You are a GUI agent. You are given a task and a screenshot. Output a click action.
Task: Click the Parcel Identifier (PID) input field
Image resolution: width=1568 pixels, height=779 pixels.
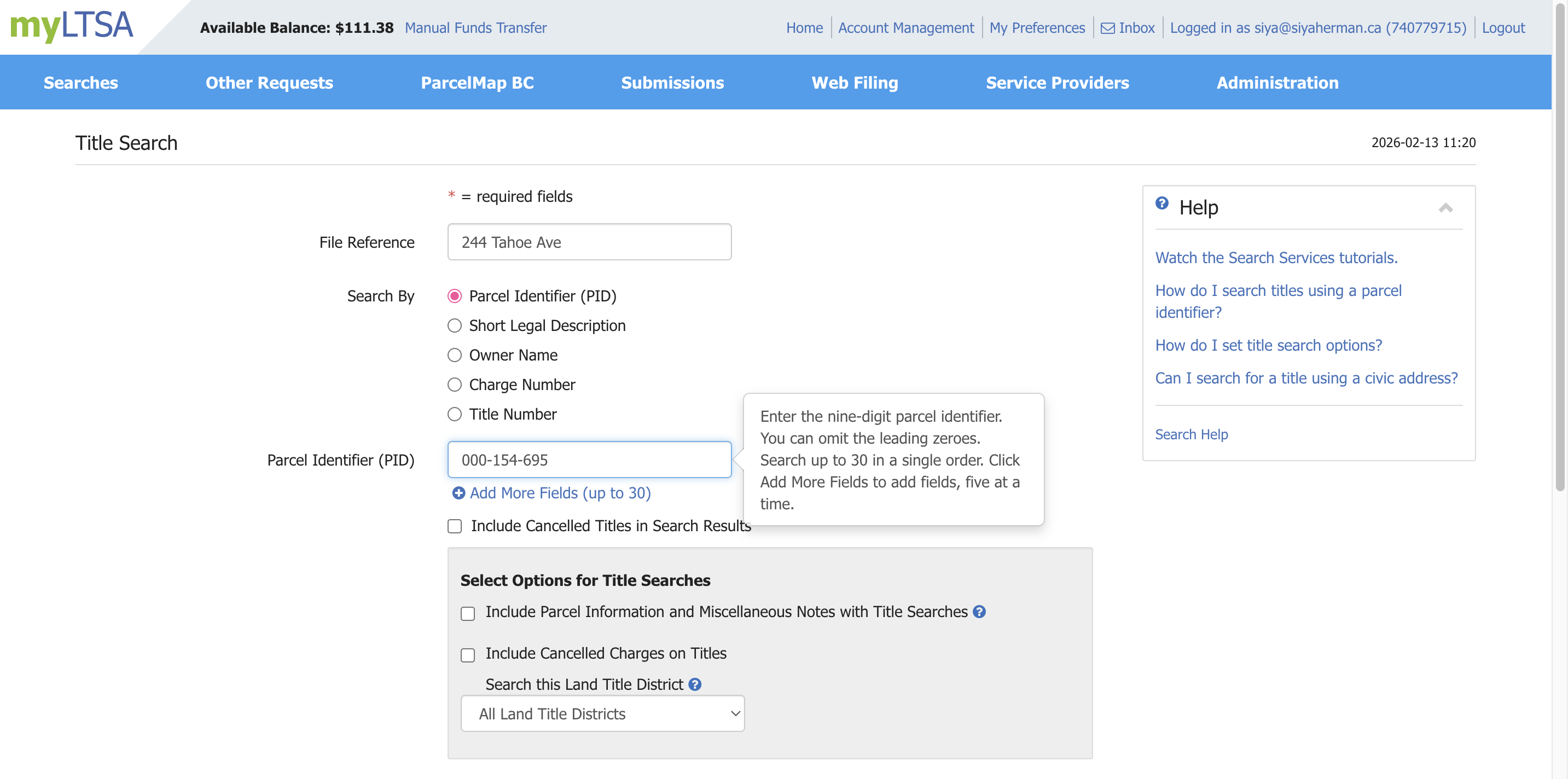(x=589, y=460)
